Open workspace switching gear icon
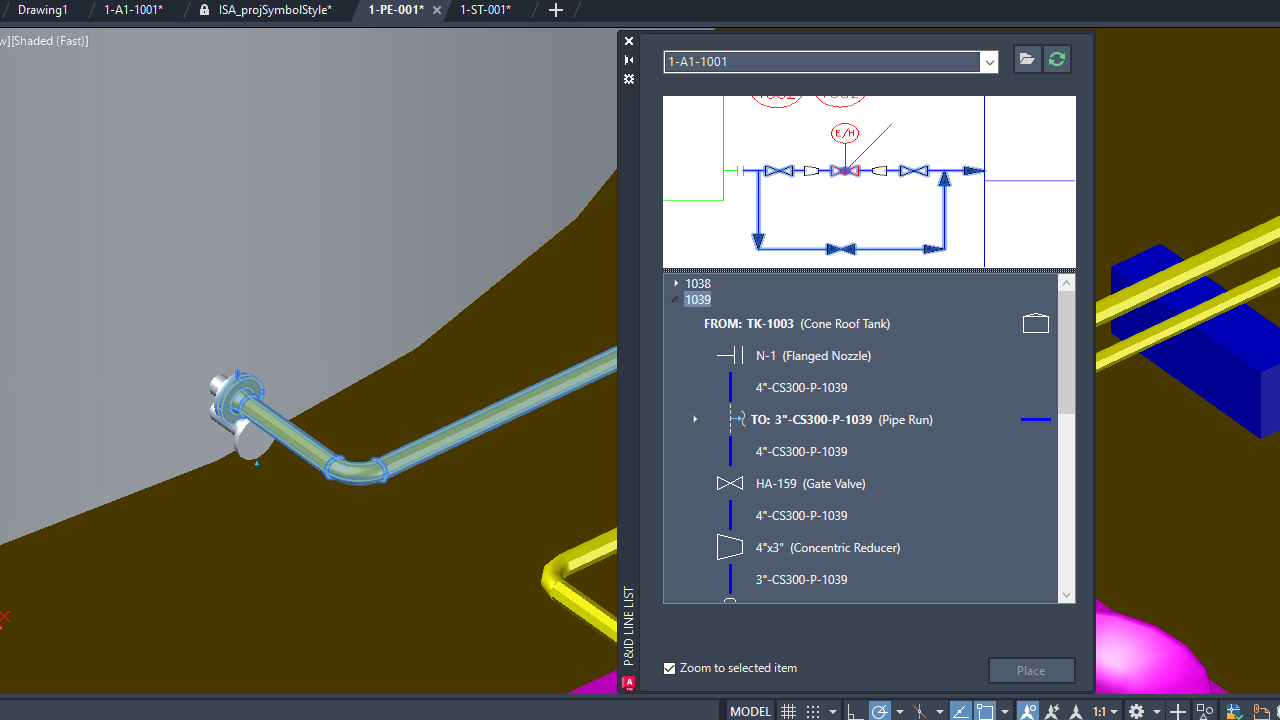The width and height of the screenshot is (1280, 720). pyautogui.click(x=1137, y=711)
